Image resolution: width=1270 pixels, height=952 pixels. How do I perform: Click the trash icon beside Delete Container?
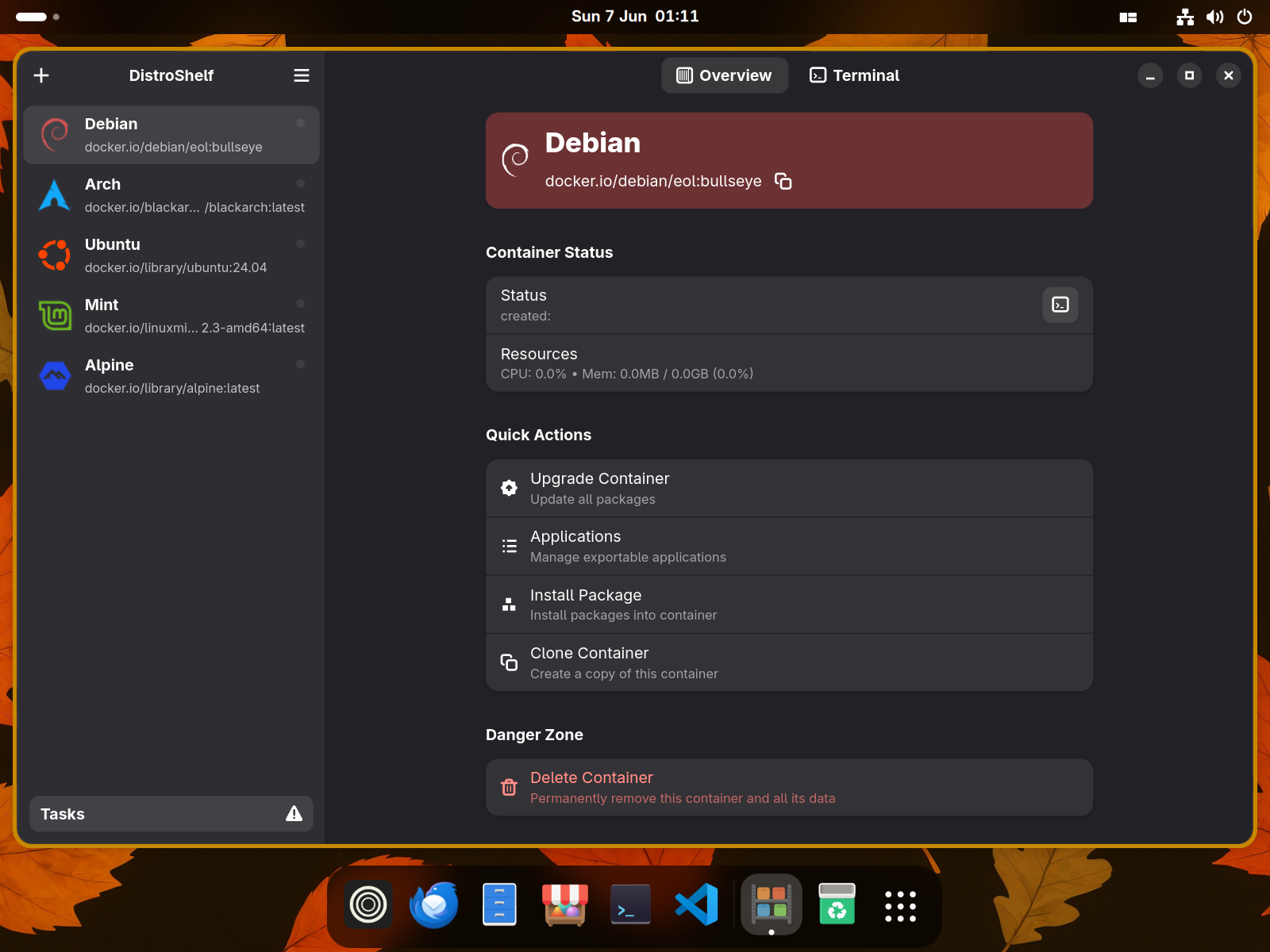point(510,787)
